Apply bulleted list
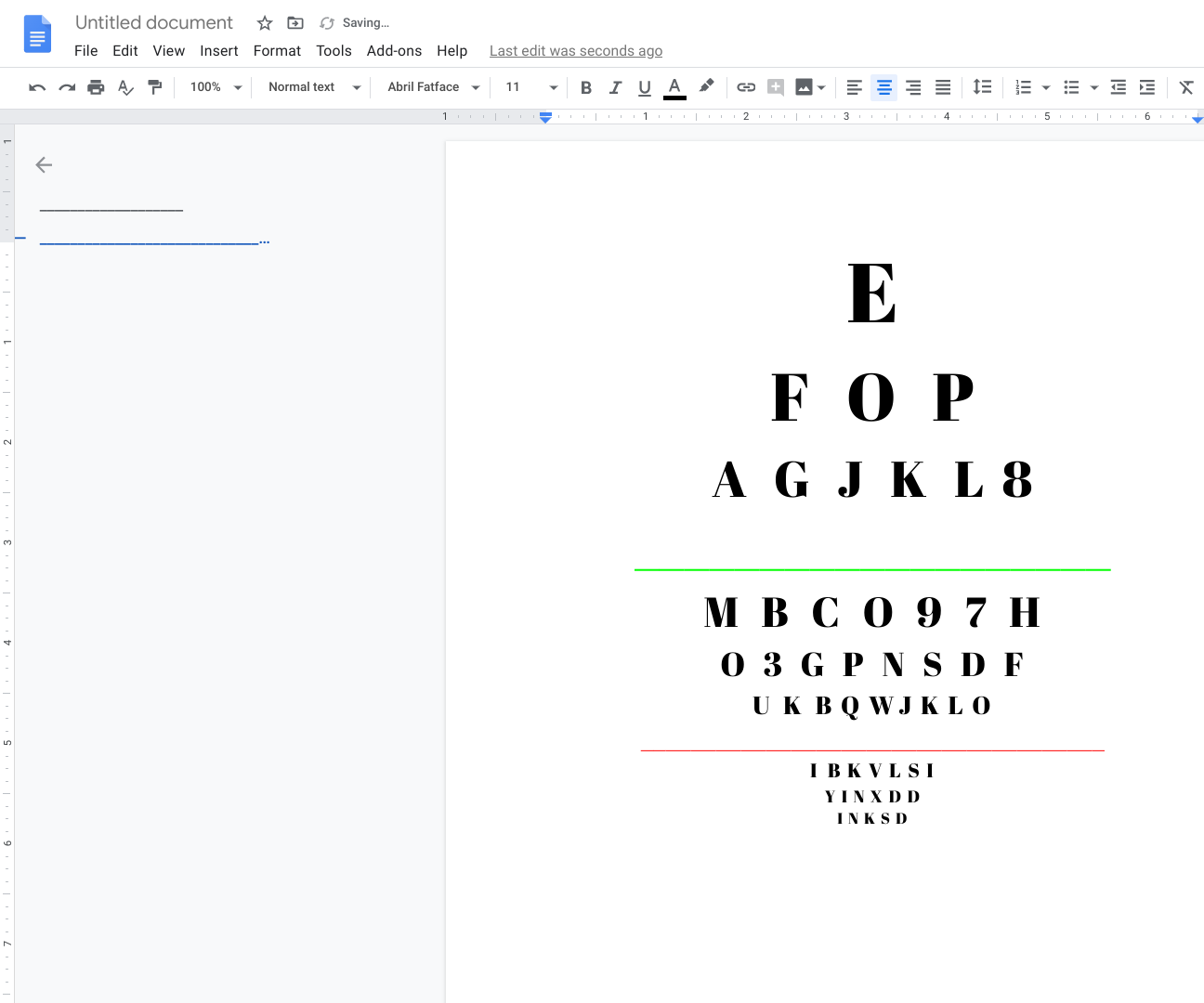This screenshot has height=1003, width=1204. pyautogui.click(x=1071, y=87)
